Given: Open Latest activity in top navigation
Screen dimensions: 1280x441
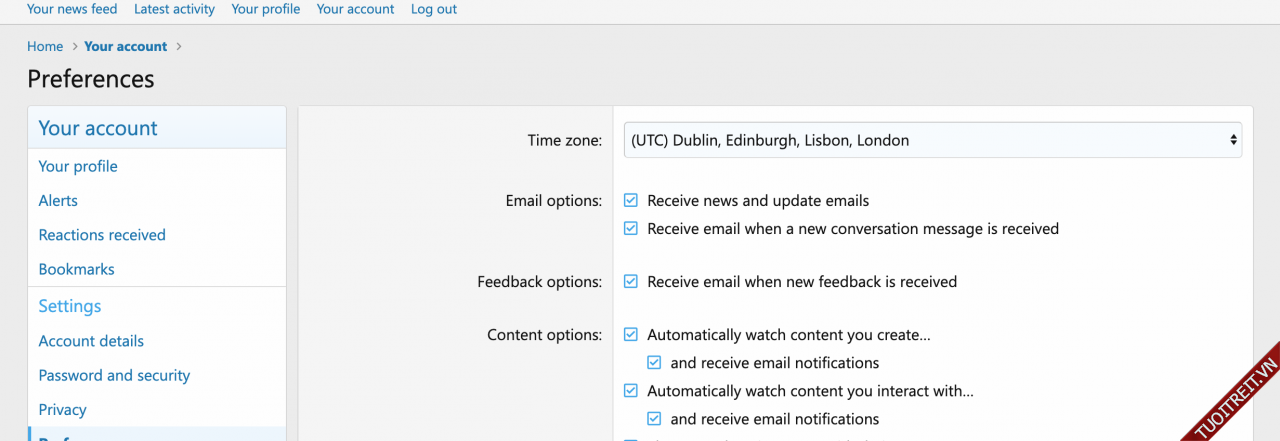Looking at the screenshot, I should click(x=174, y=9).
